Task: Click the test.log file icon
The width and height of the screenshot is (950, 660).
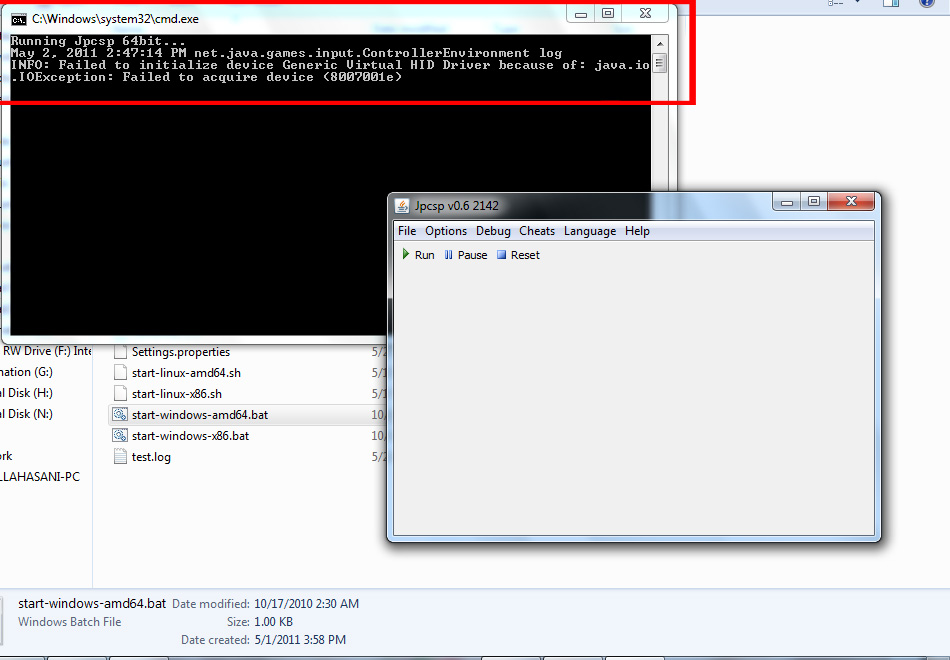Action: point(120,456)
